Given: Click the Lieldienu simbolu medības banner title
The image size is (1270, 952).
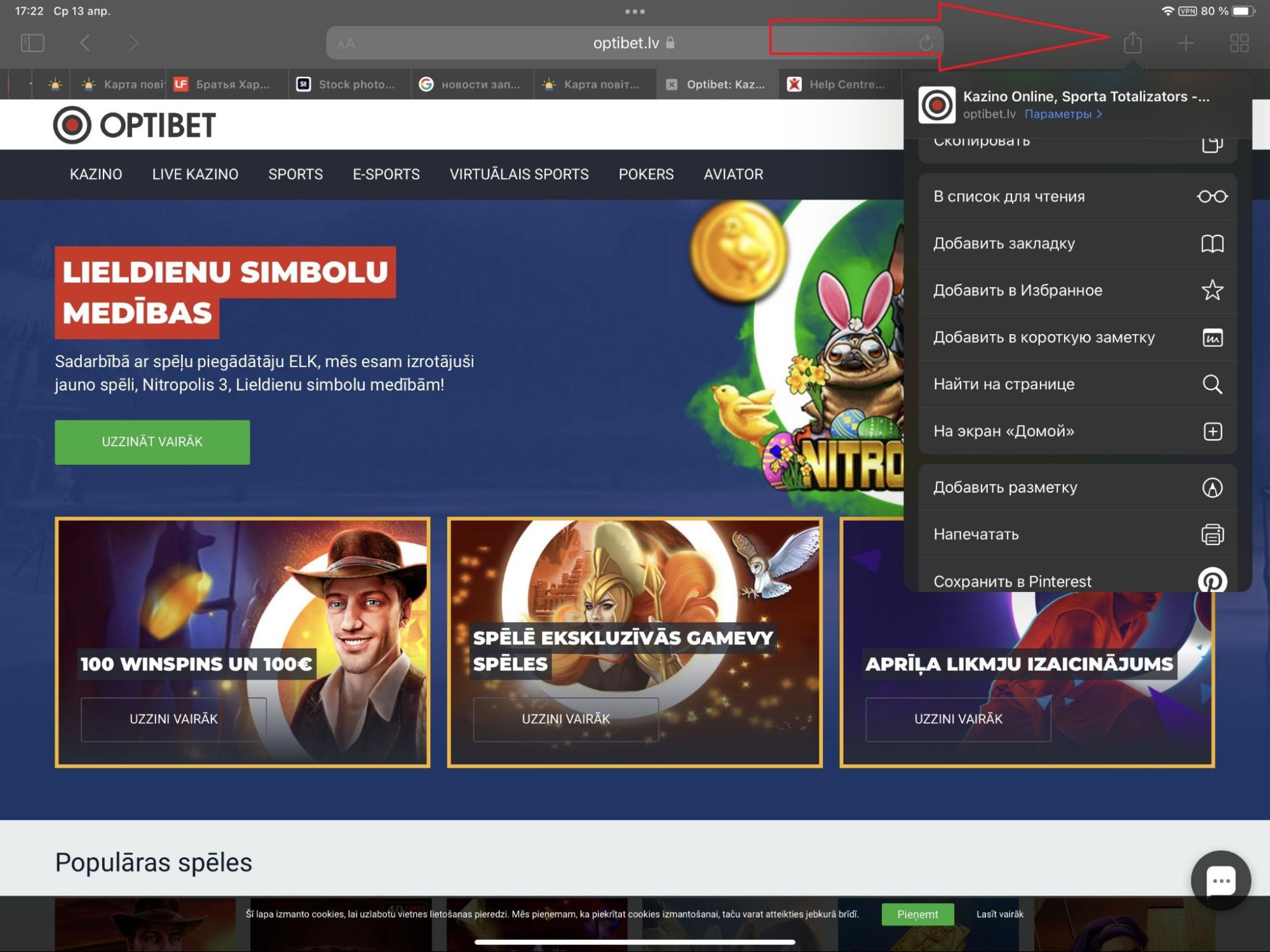Looking at the screenshot, I should (226, 293).
